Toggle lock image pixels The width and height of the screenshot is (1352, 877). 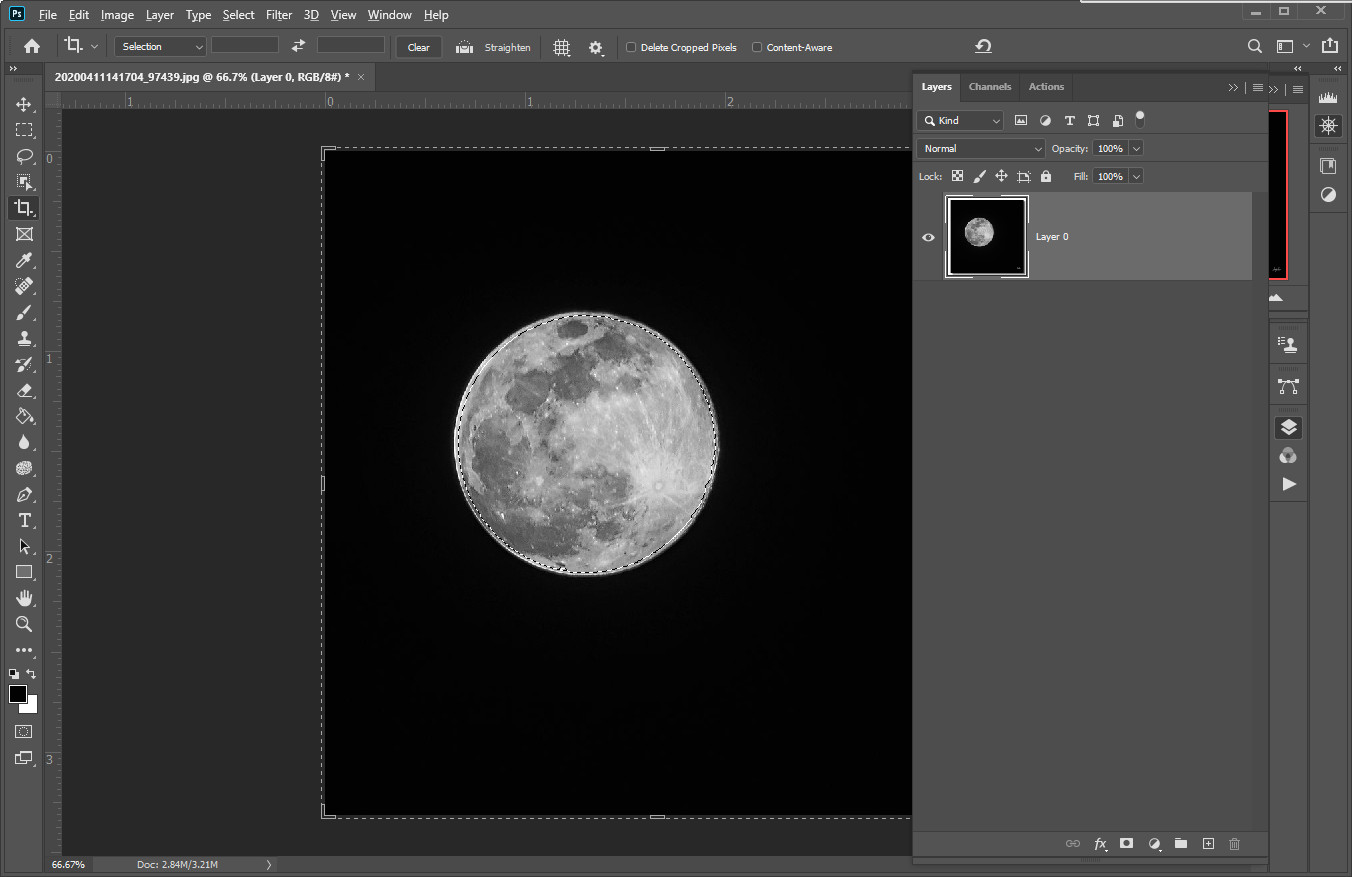(x=979, y=176)
